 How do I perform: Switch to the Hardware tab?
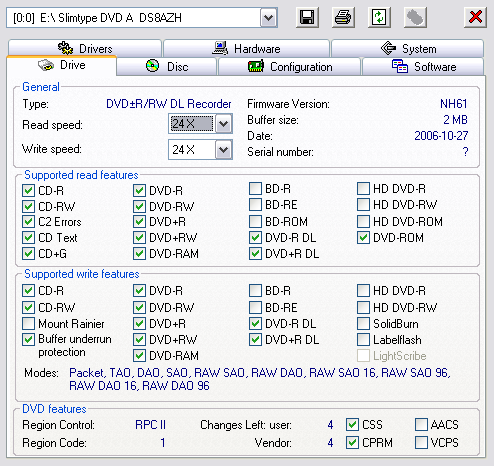click(246, 49)
